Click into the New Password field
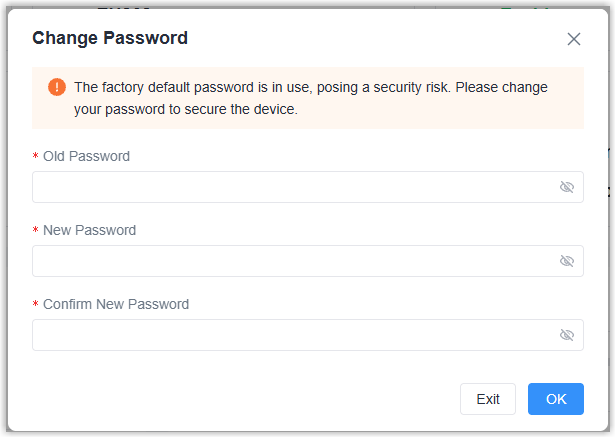This screenshot has width=616, height=438. [x=290, y=261]
